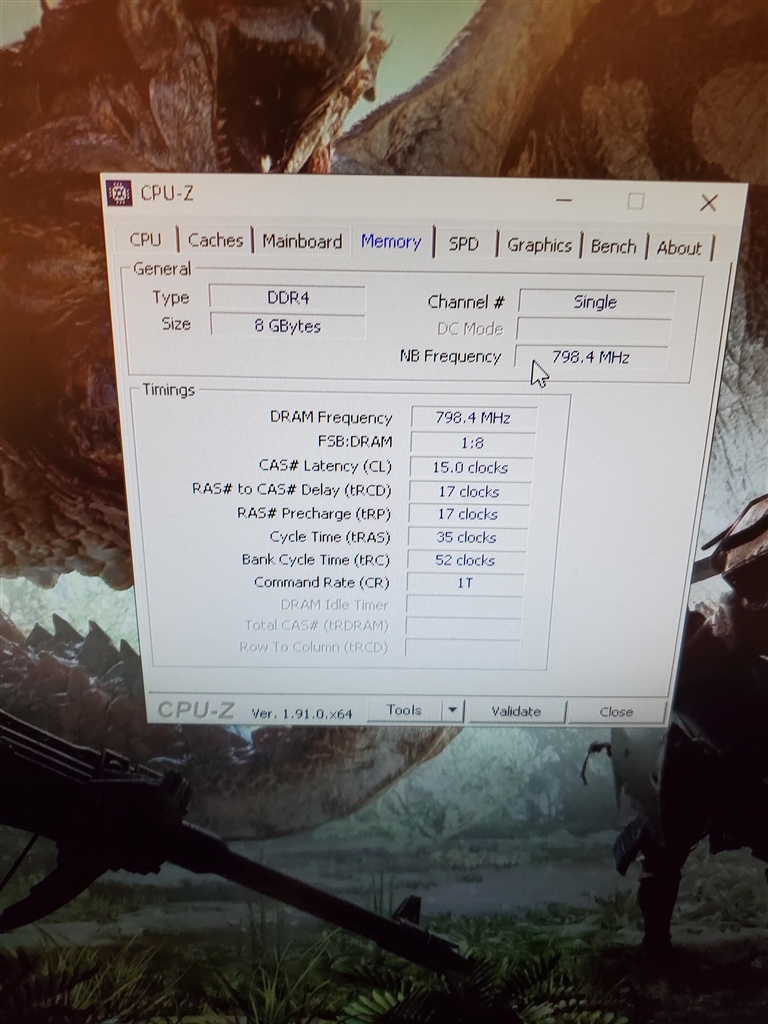Switch to the Bench tab
The width and height of the screenshot is (768, 1024).
tap(613, 247)
